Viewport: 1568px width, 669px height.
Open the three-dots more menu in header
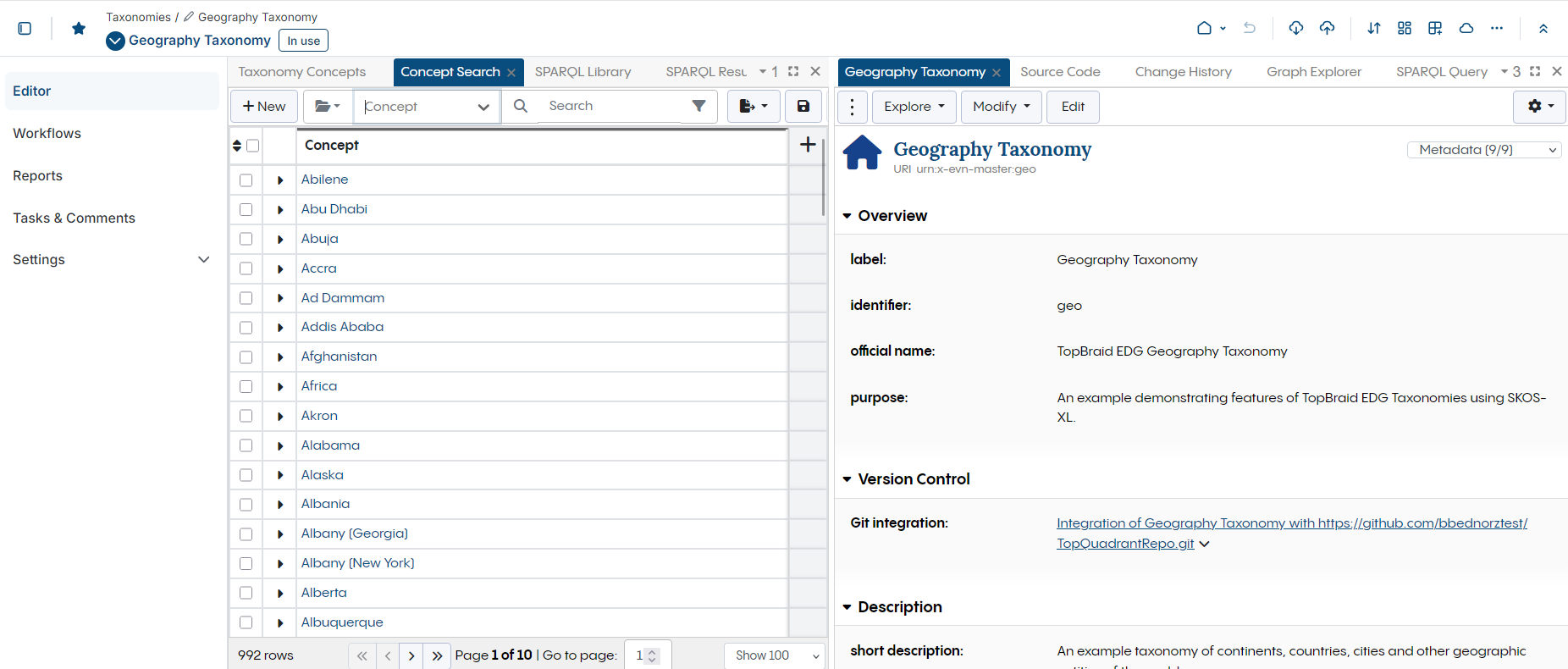pyautogui.click(x=1497, y=28)
